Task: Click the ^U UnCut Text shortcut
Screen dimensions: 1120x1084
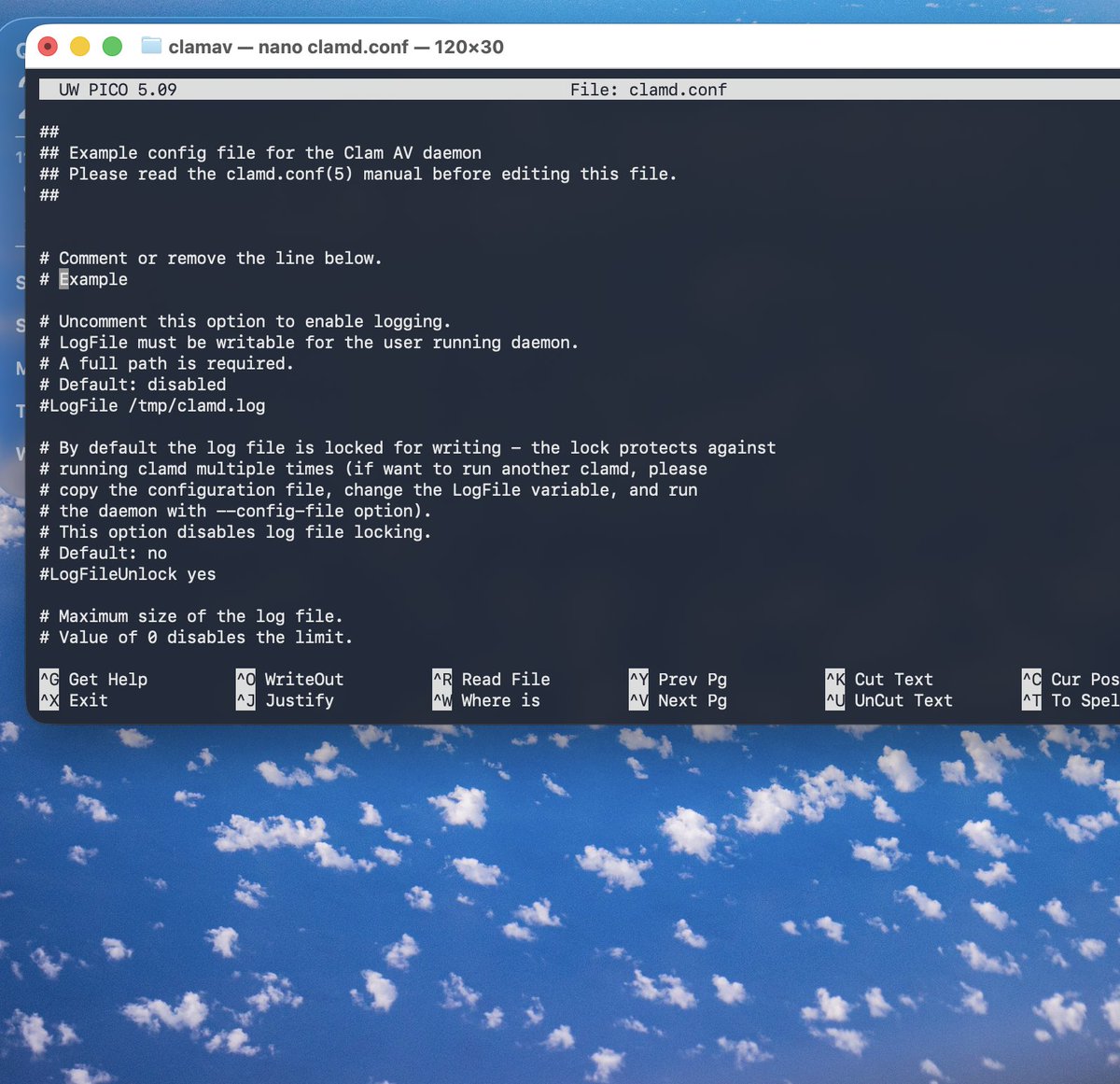Action: (889, 700)
